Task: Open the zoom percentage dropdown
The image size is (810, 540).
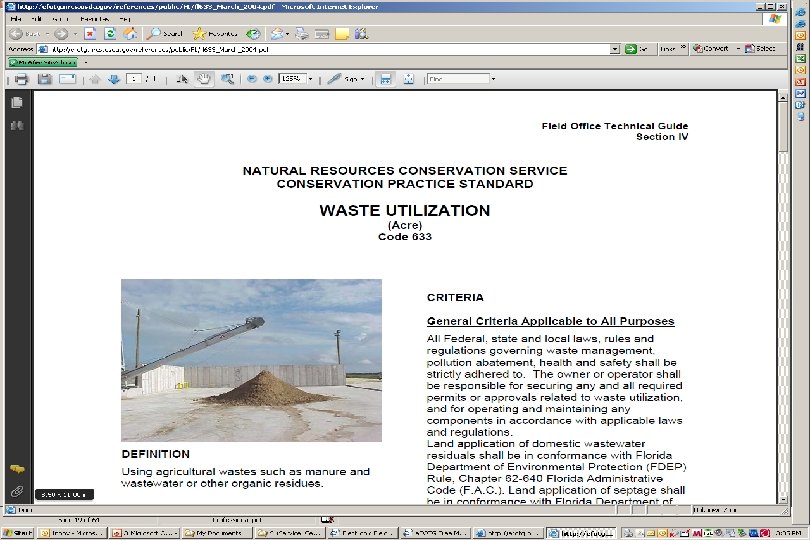Action: point(310,79)
